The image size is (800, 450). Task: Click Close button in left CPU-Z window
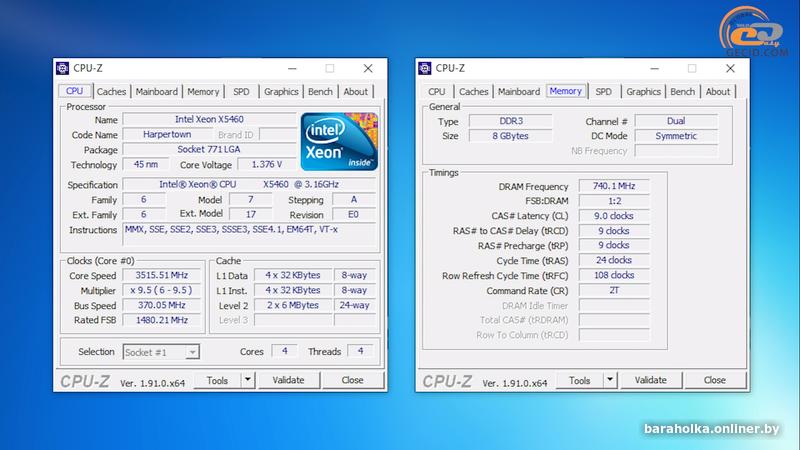coord(353,380)
